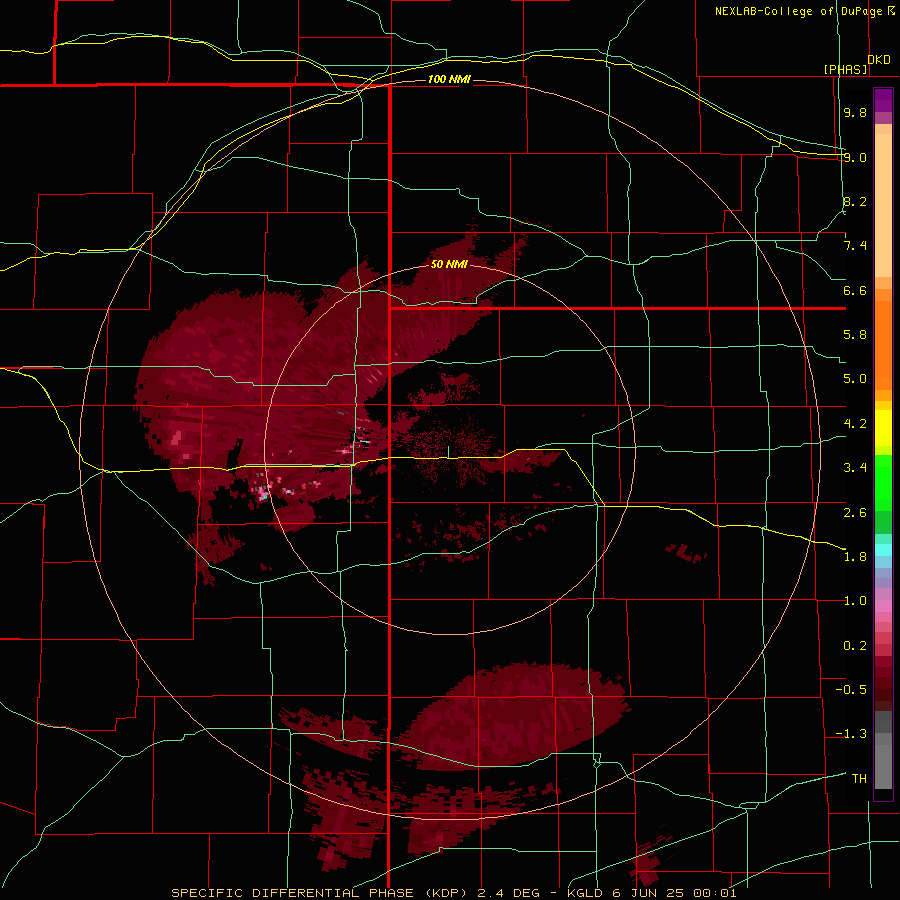Click the 8.2 value on the color scale
This screenshot has height=900, width=900.
(x=855, y=201)
